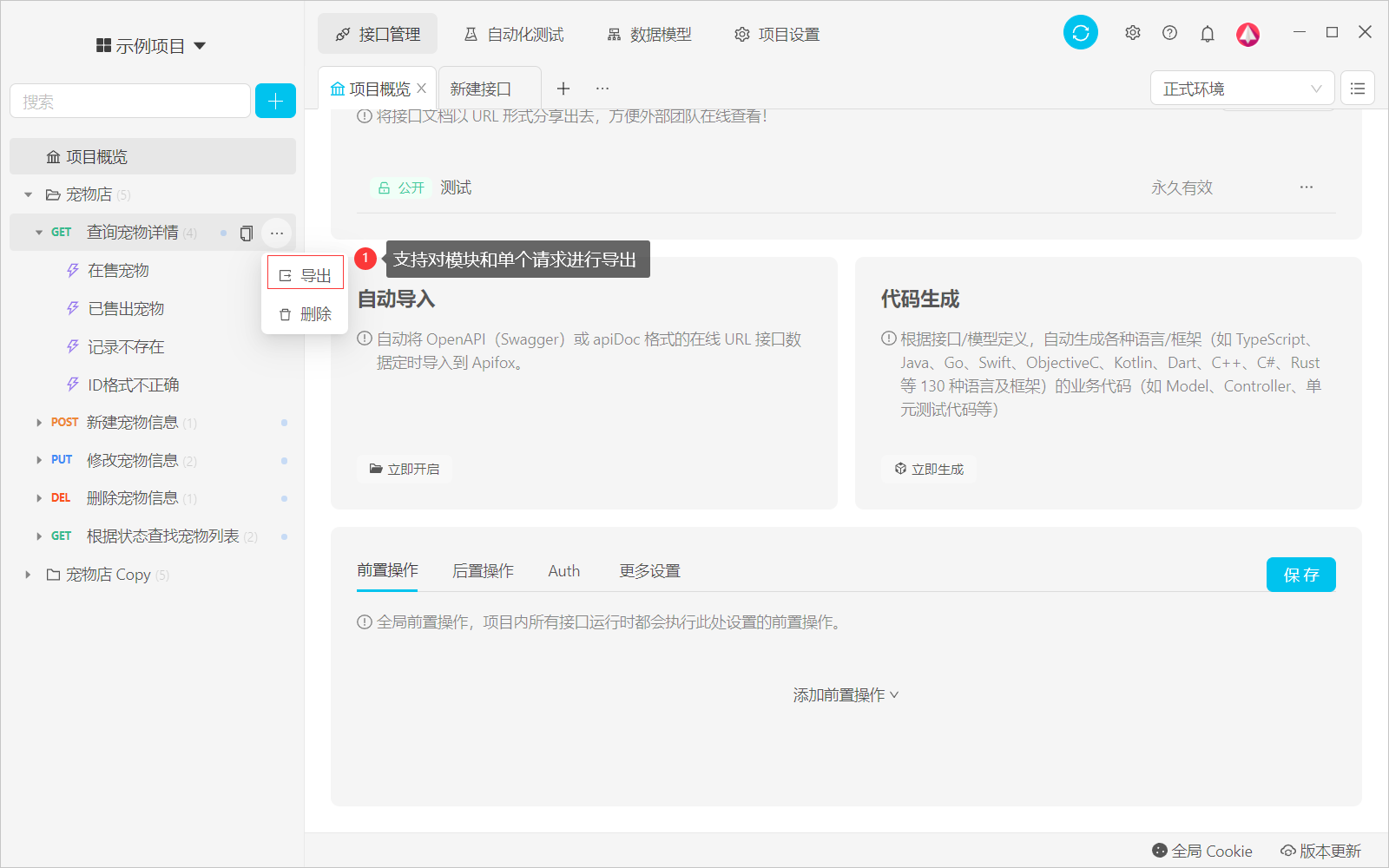Select 新建宠物信息 POST interface

coord(132,423)
